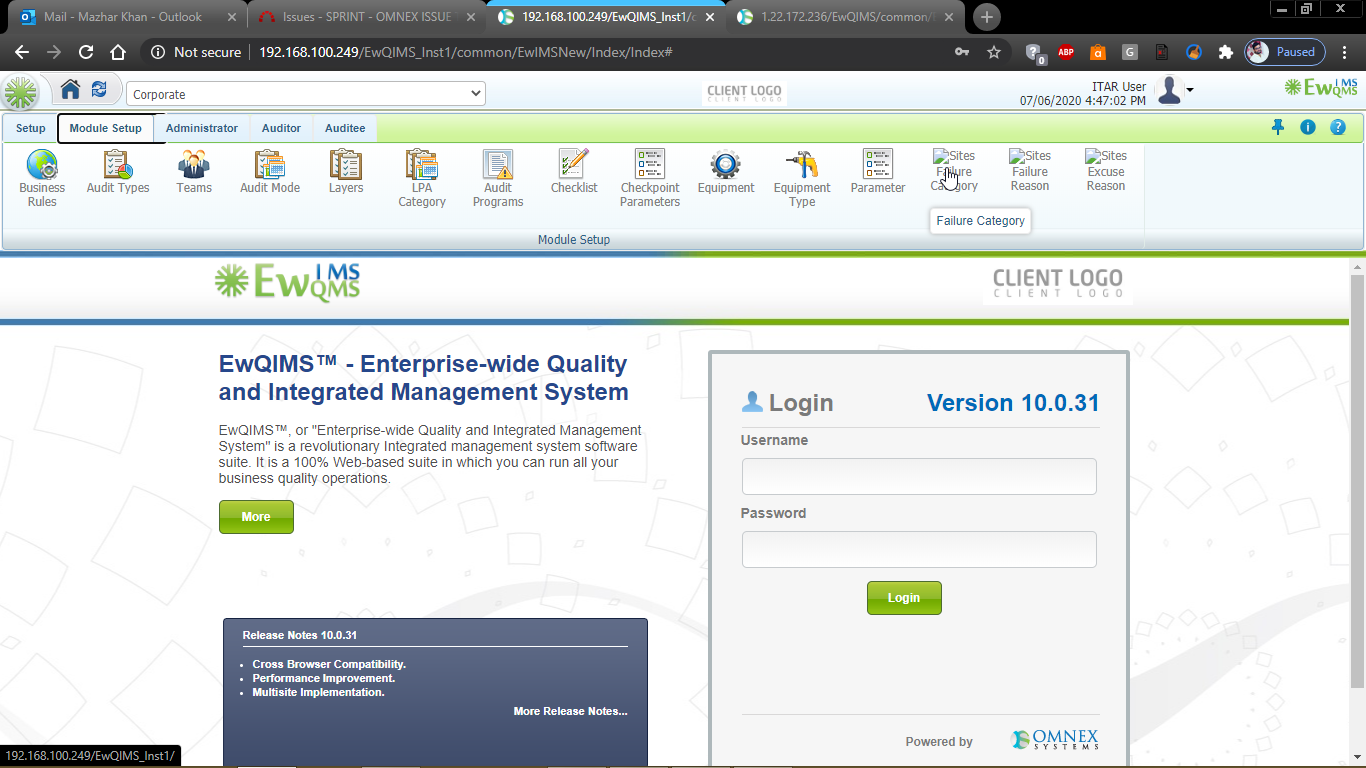The width and height of the screenshot is (1366, 768).
Task: Open Failure Category setup
Action: click(x=954, y=171)
